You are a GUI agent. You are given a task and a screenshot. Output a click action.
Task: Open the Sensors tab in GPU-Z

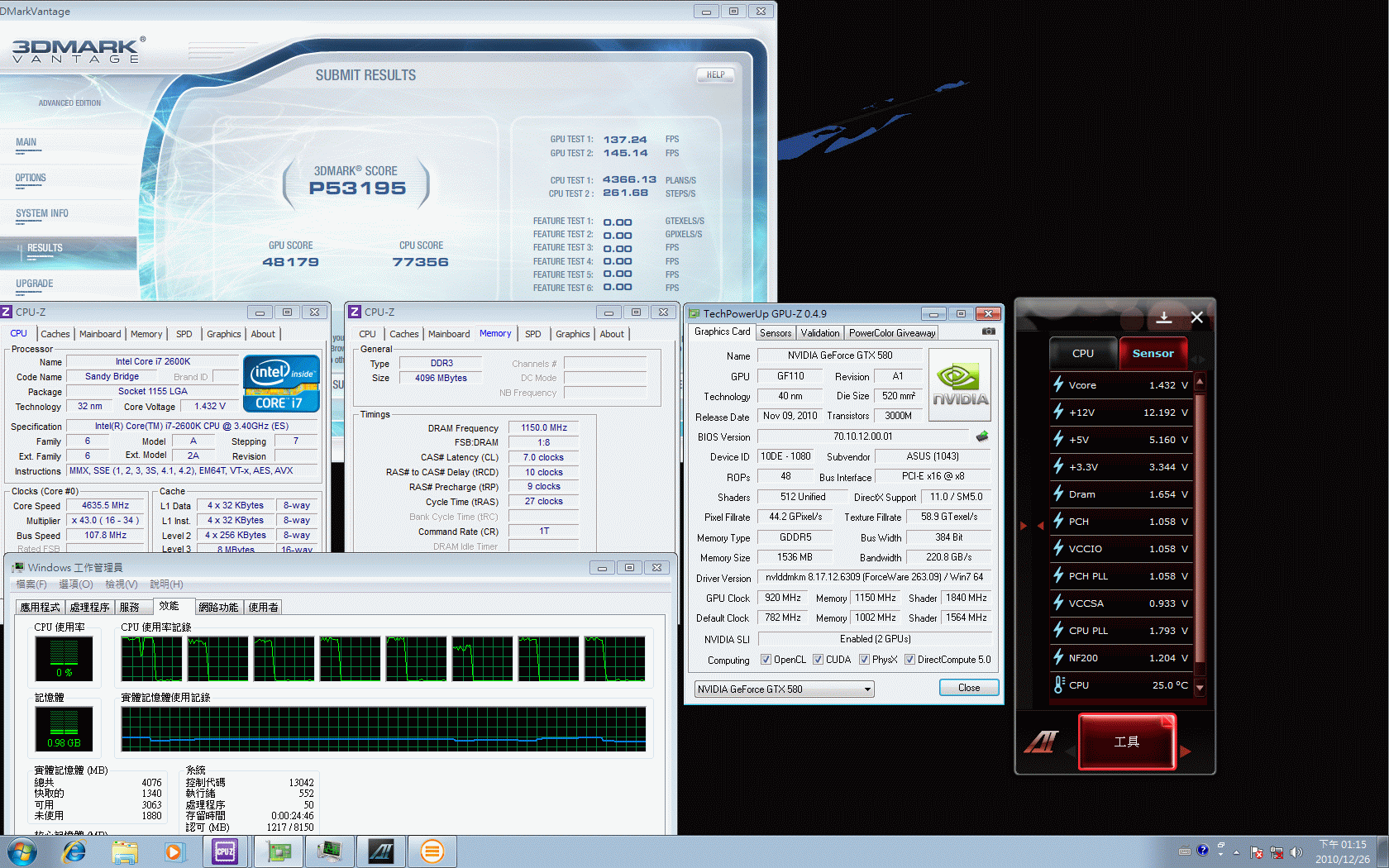[776, 332]
